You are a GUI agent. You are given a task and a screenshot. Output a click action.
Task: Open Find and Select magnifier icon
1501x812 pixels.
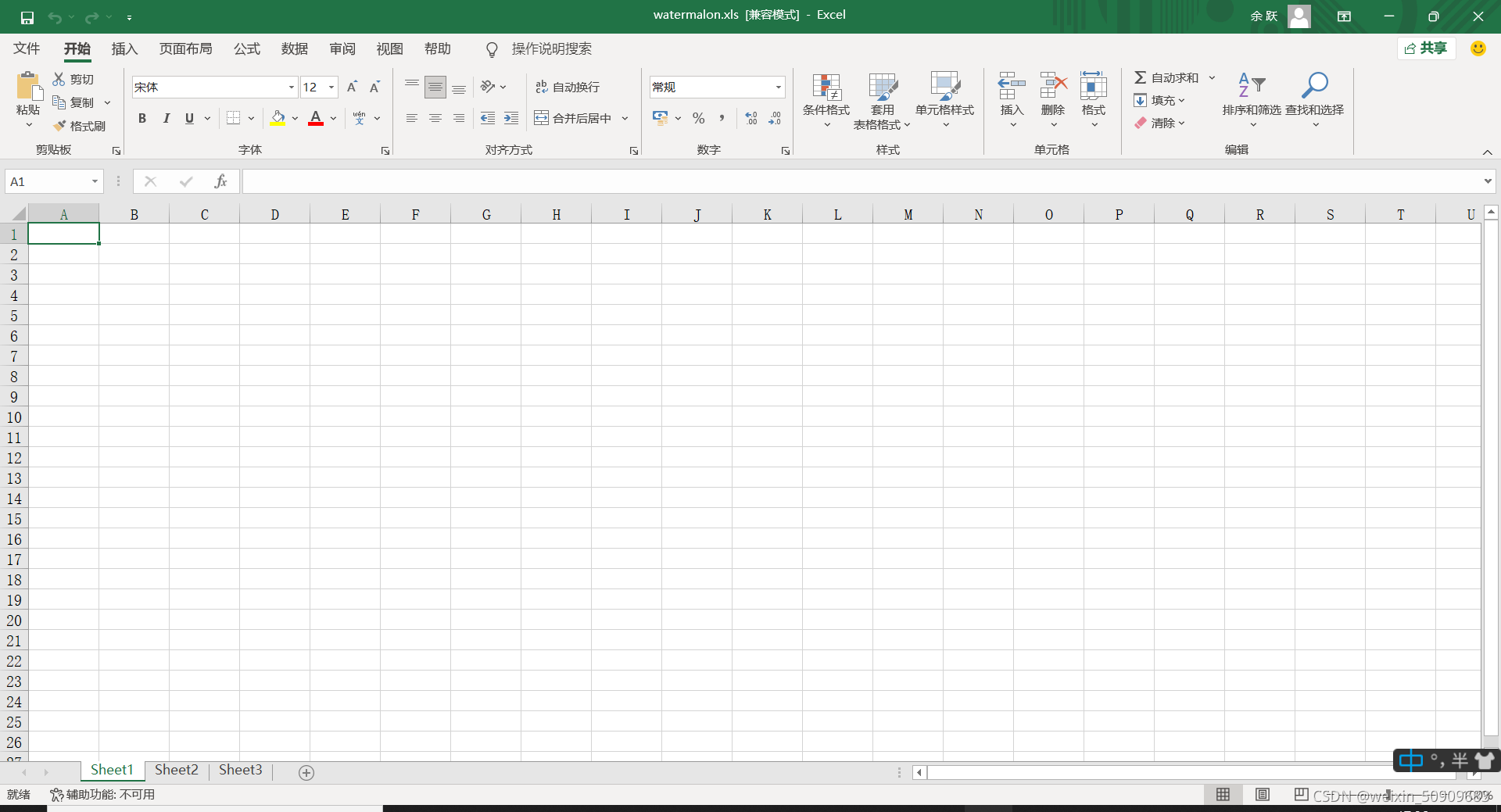click(1315, 85)
